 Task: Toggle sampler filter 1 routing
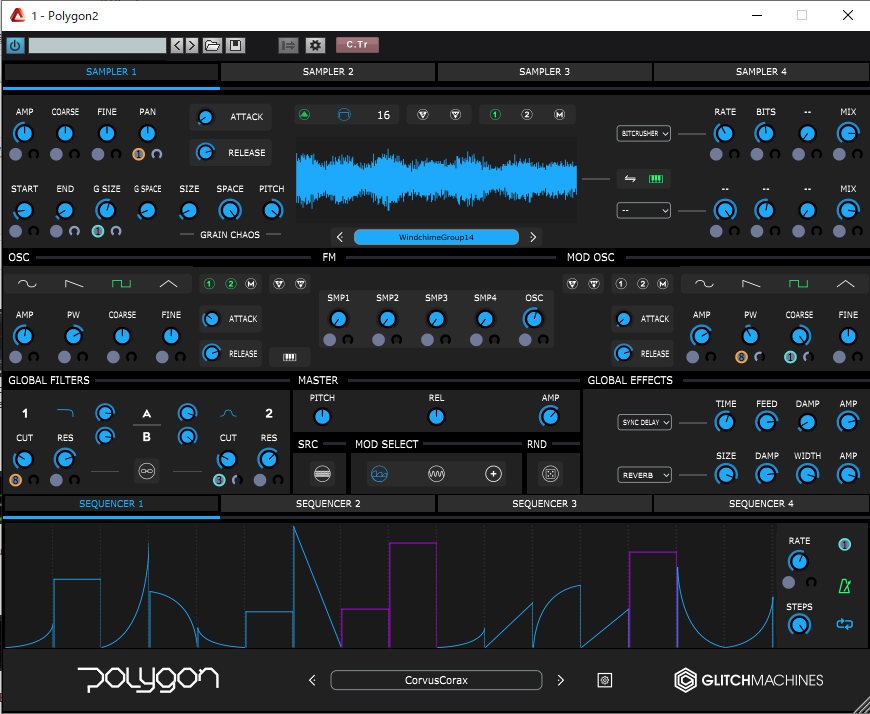tap(495, 115)
